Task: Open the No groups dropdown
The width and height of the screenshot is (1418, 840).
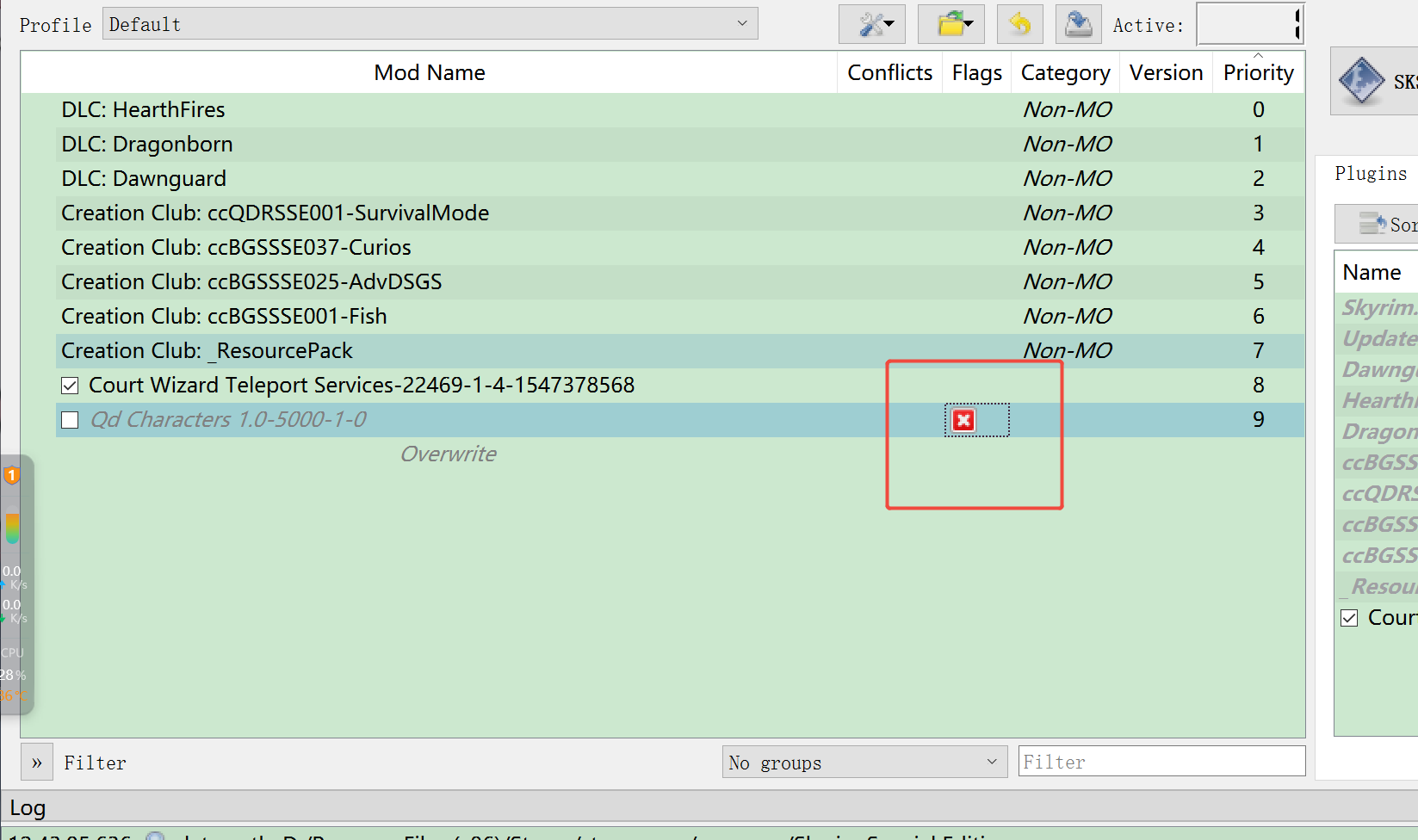Action: [x=864, y=763]
